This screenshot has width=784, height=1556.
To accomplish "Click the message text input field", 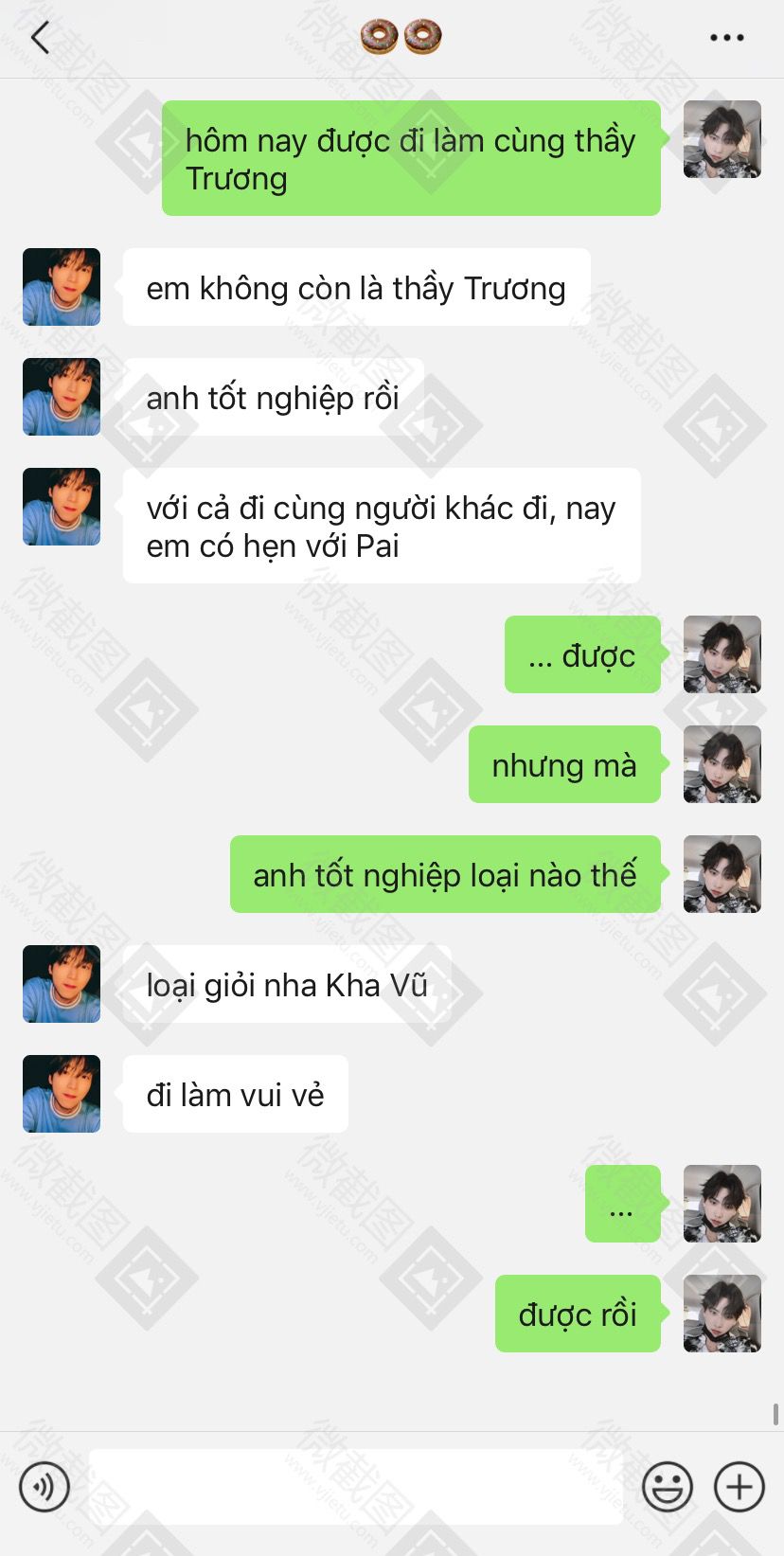I will (356, 1487).
